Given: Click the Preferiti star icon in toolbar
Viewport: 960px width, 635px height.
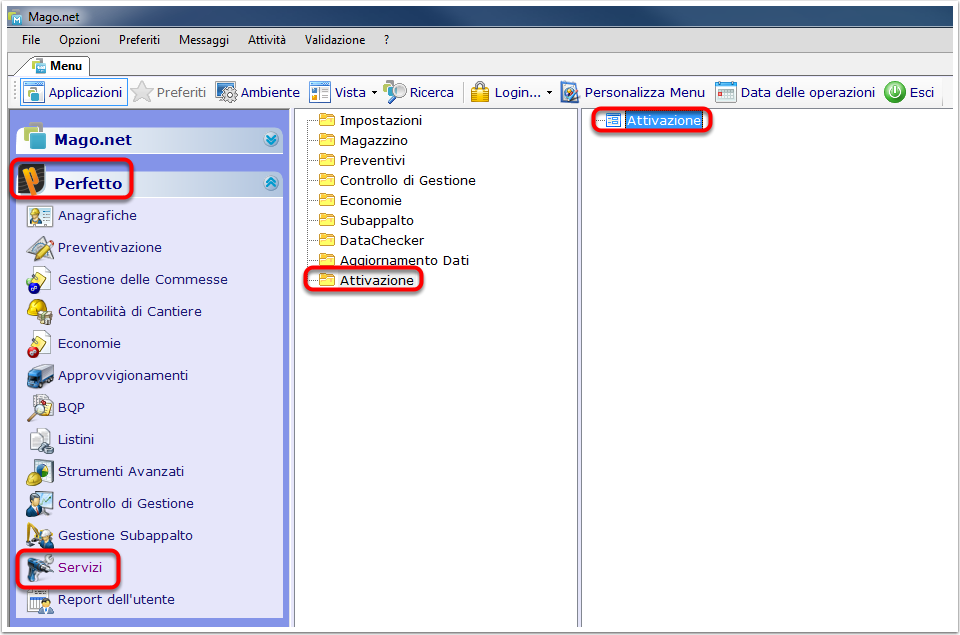Looking at the screenshot, I should coord(142,92).
